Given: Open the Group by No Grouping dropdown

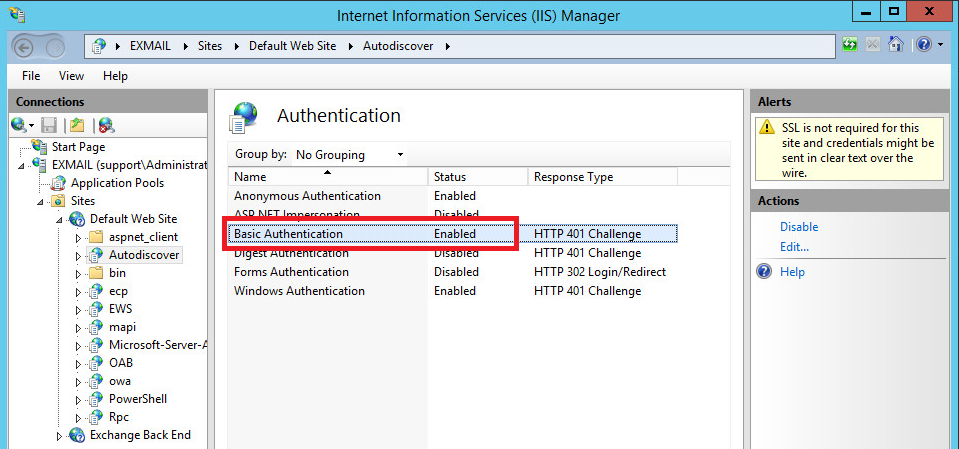Looking at the screenshot, I should (349, 155).
